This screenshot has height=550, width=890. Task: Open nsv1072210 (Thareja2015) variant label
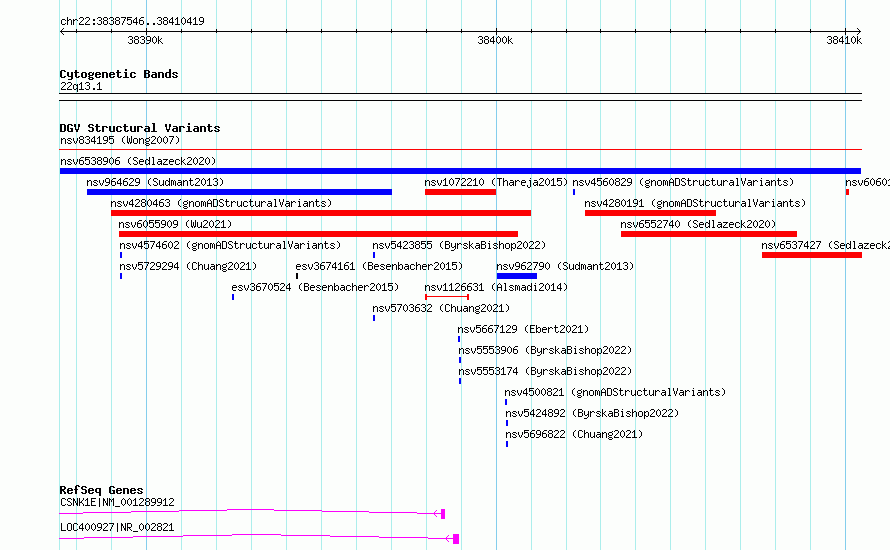(x=496, y=182)
